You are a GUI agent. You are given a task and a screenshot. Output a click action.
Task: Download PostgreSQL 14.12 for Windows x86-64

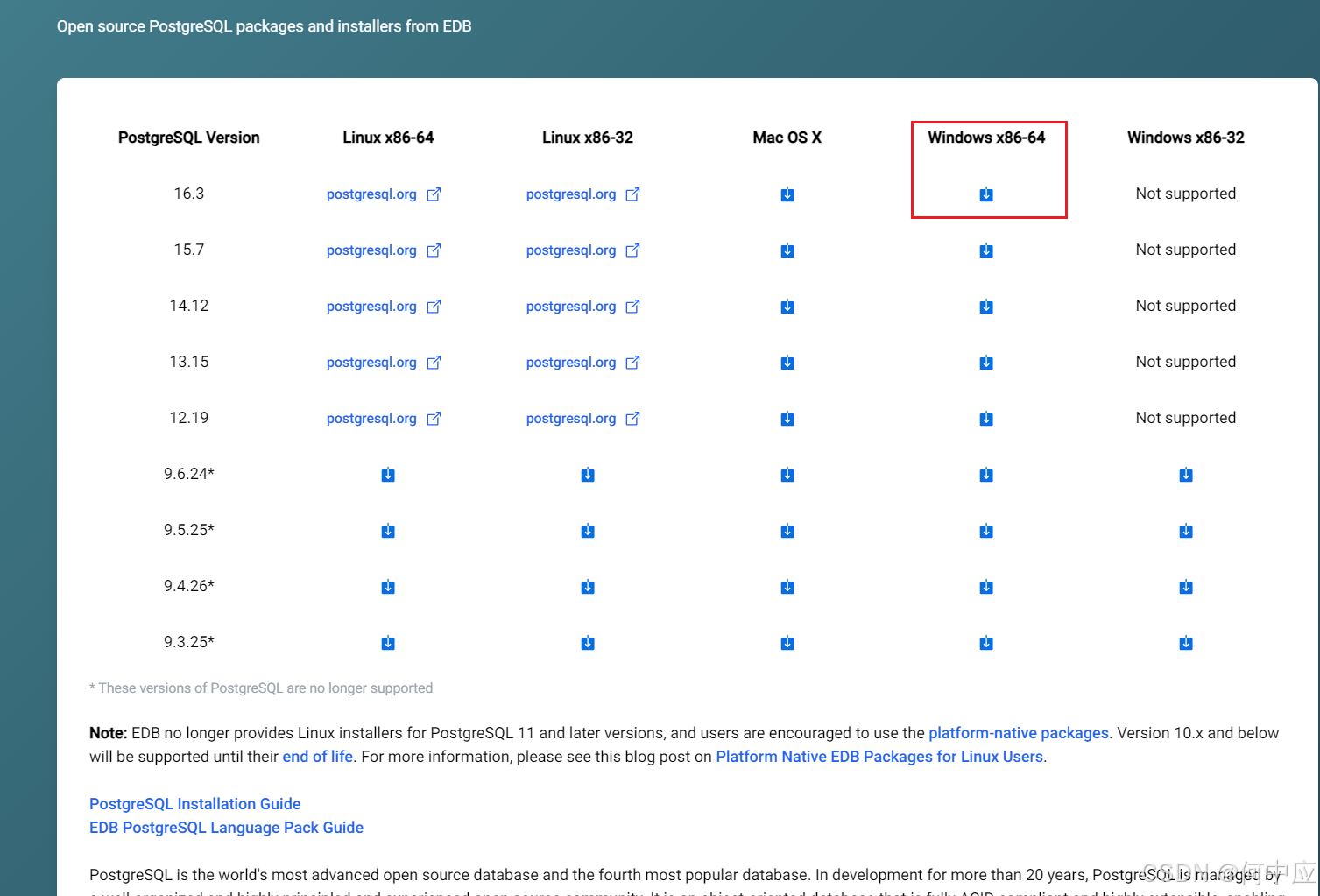coord(986,307)
